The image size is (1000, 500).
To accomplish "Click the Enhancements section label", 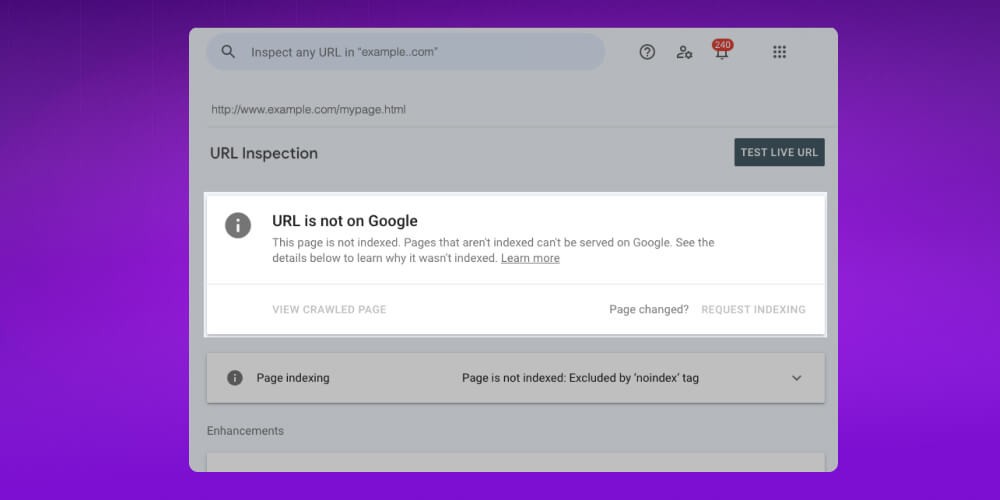I will click(245, 431).
